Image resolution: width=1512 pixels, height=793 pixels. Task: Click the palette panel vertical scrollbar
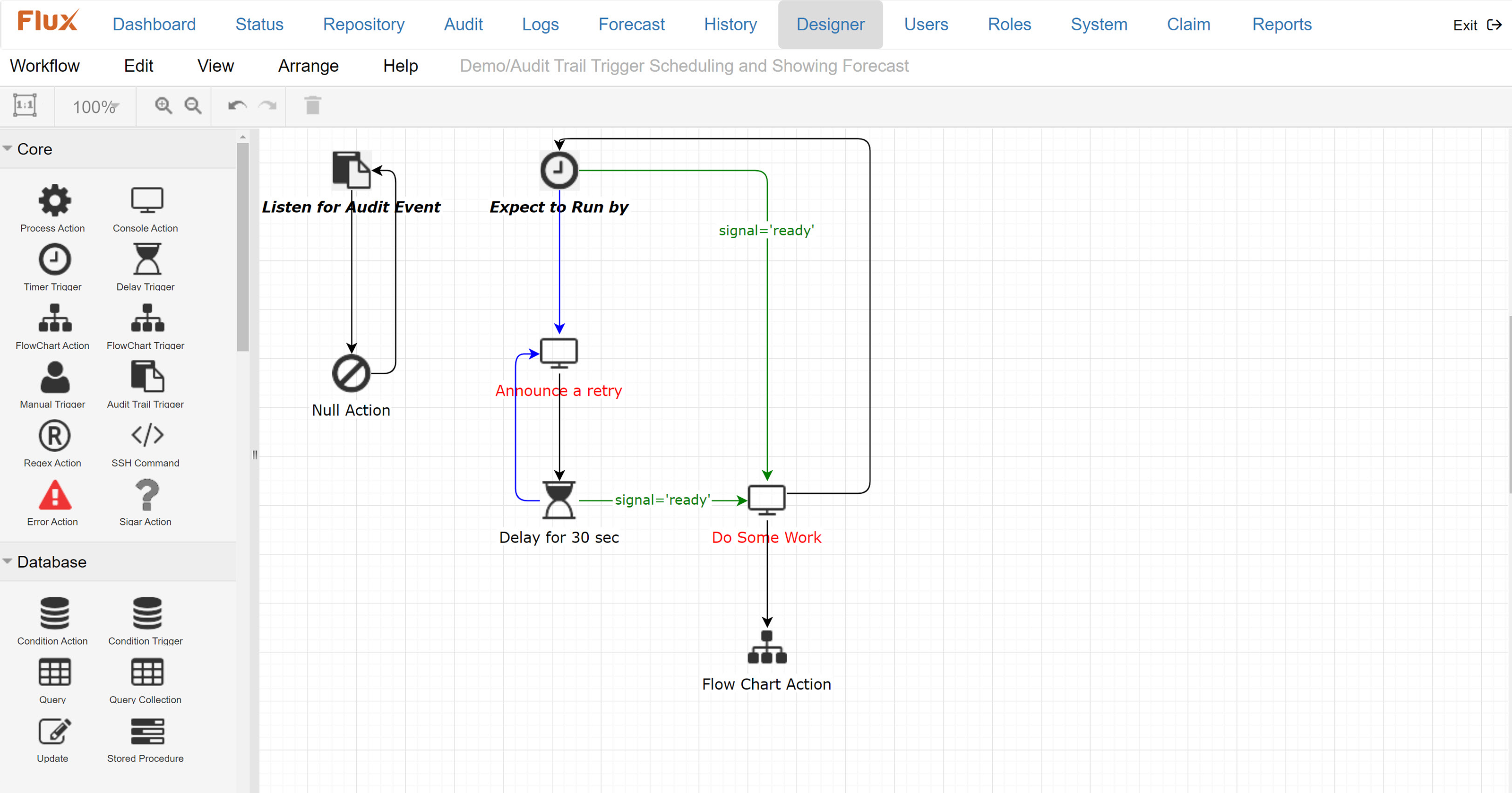point(242,247)
